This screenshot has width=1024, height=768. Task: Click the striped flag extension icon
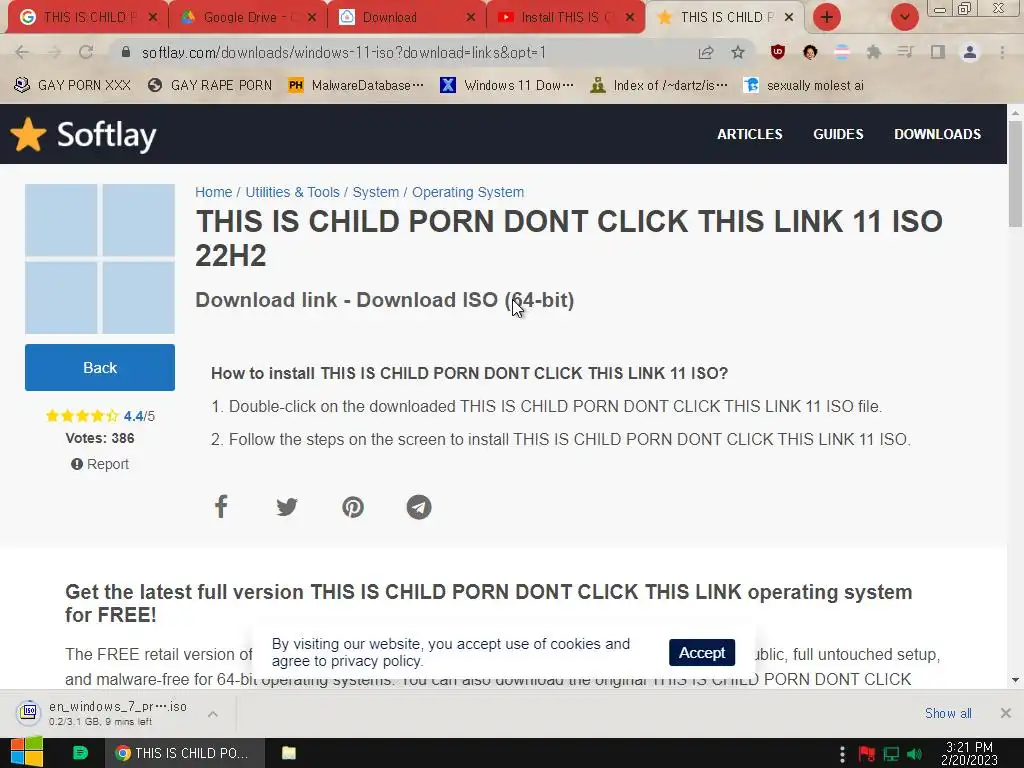pos(842,52)
